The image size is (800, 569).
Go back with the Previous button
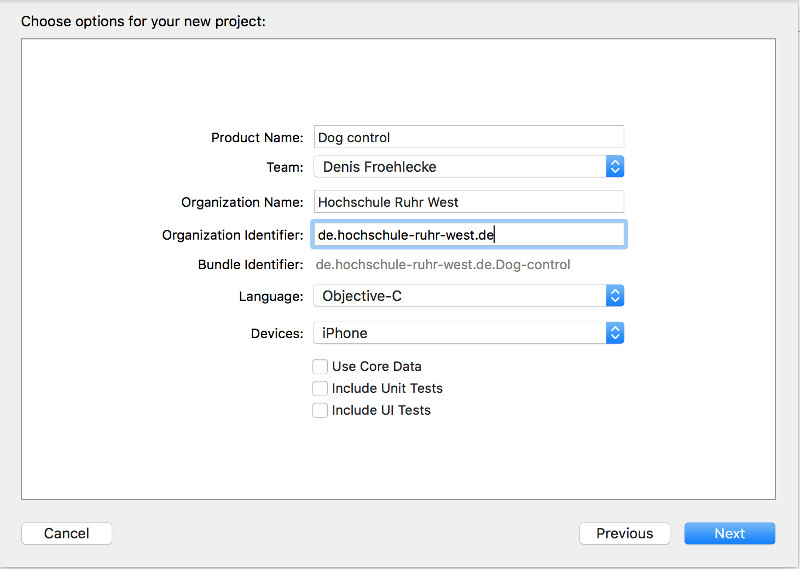point(625,533)
